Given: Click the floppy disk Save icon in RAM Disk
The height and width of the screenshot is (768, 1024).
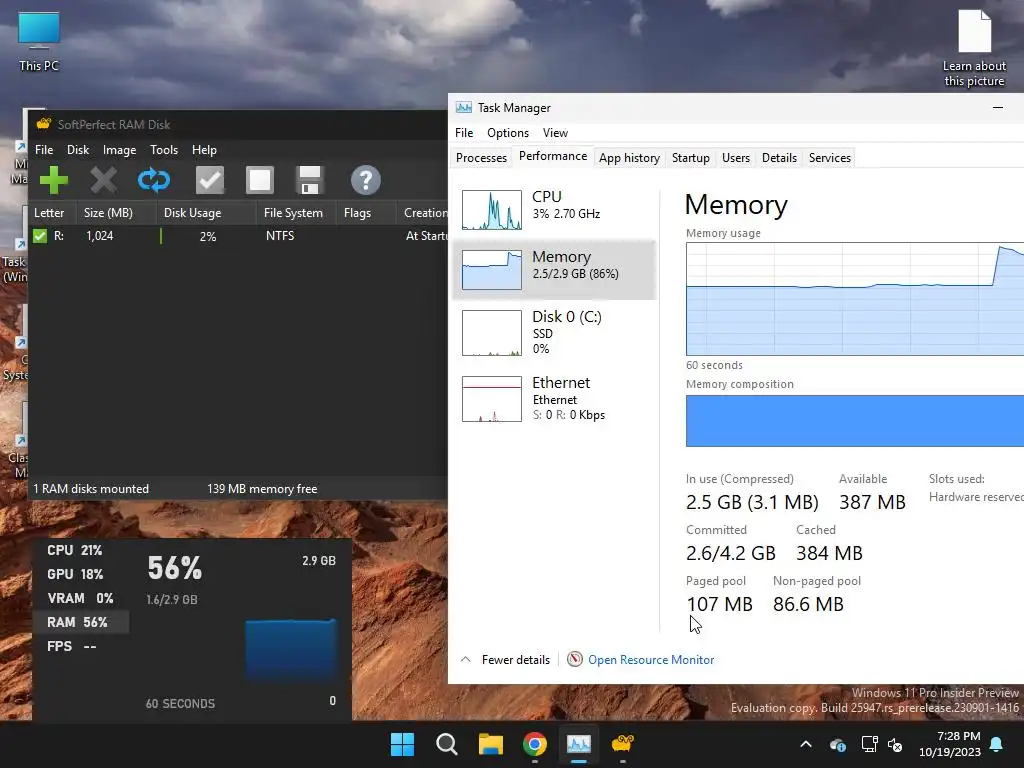Looking at the screenshot, I should point(310,180).
